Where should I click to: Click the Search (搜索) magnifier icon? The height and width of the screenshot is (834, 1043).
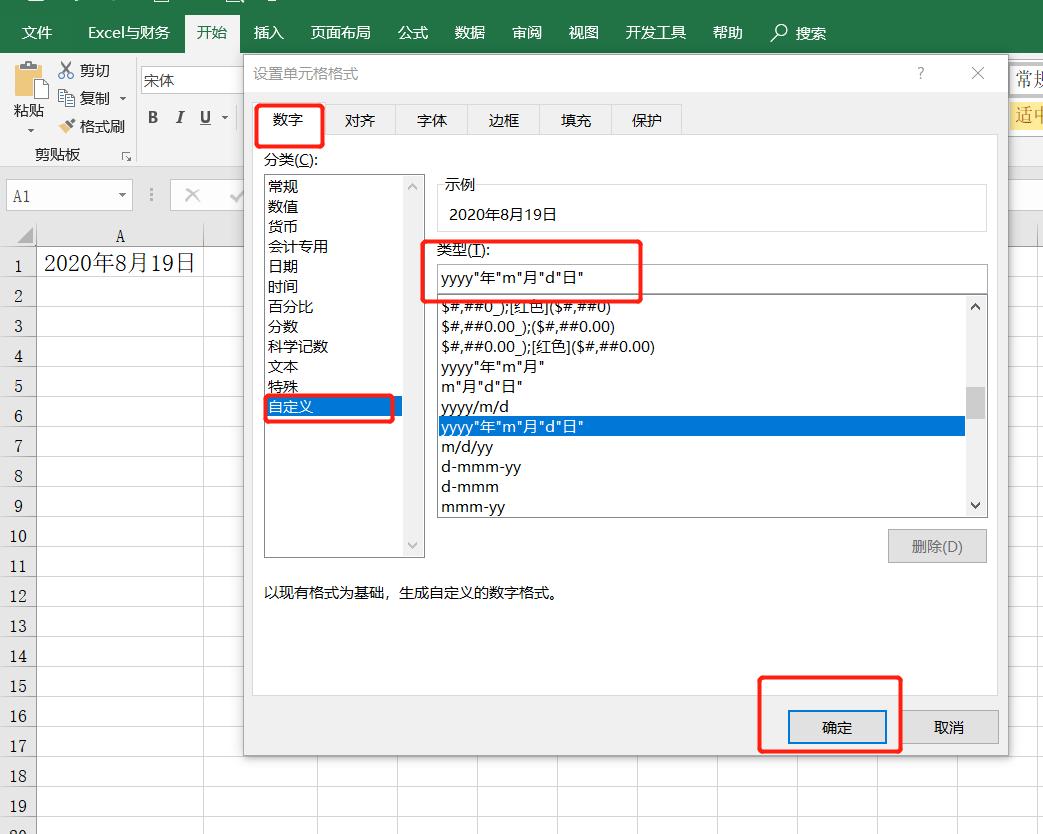click(x=780, y=32)
